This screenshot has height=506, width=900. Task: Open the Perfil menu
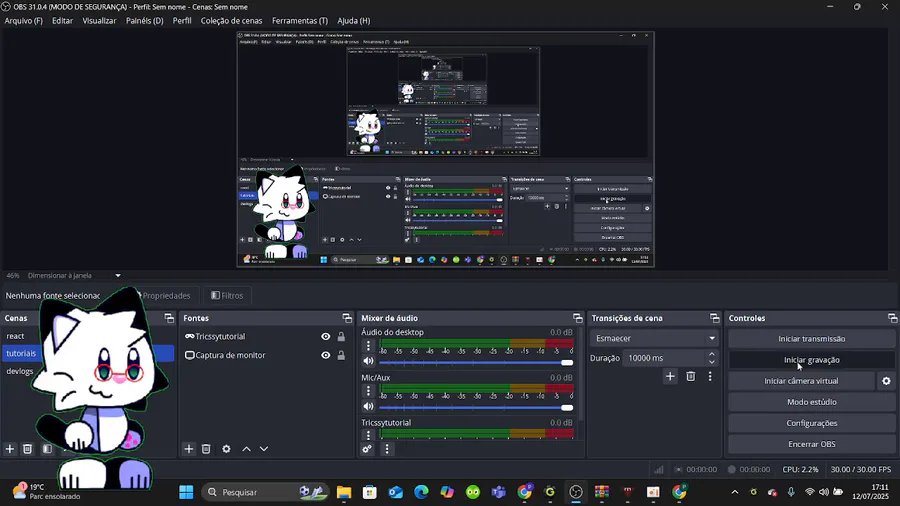[x=182, y=21]
